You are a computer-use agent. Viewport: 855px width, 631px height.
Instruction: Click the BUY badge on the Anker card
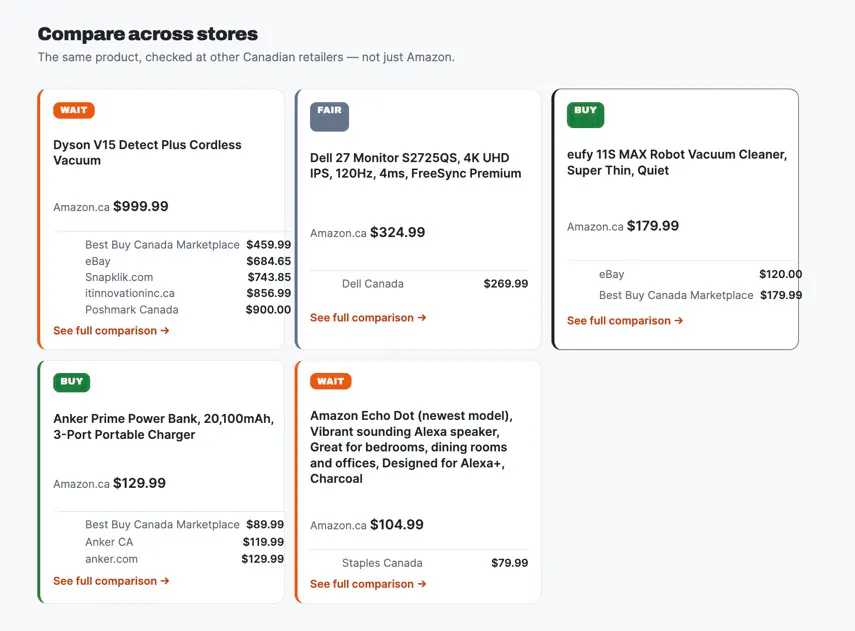click(x=71, y=382)
